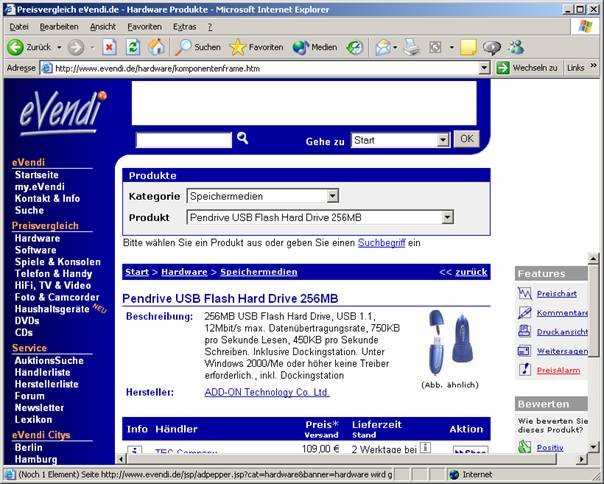604x484 pixels.
Task: Open Telefon & Handy category
Action: [54, 274]
